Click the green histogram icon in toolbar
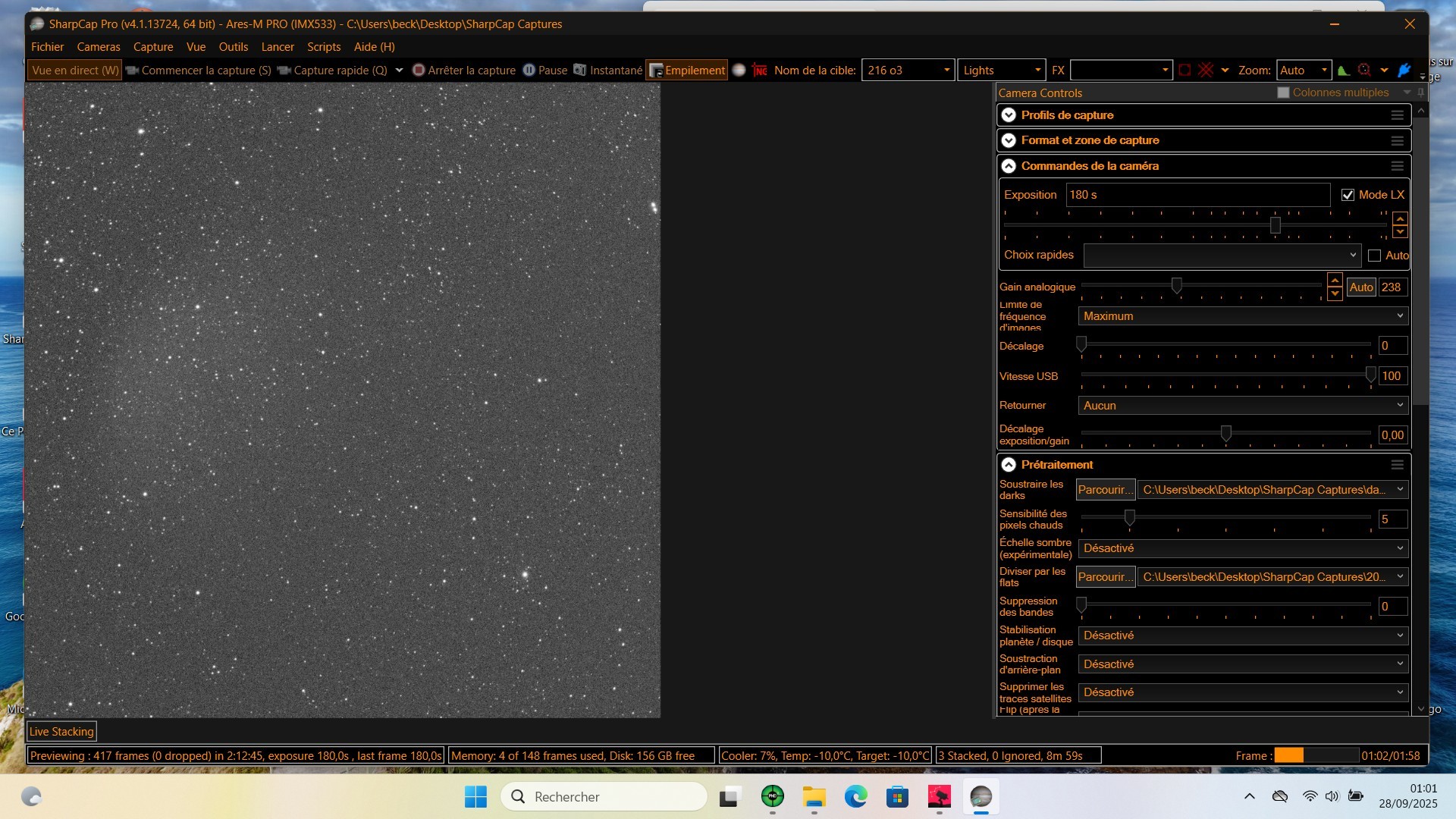This screenshot has height=819, width=1456. (x=1343, y=71)
